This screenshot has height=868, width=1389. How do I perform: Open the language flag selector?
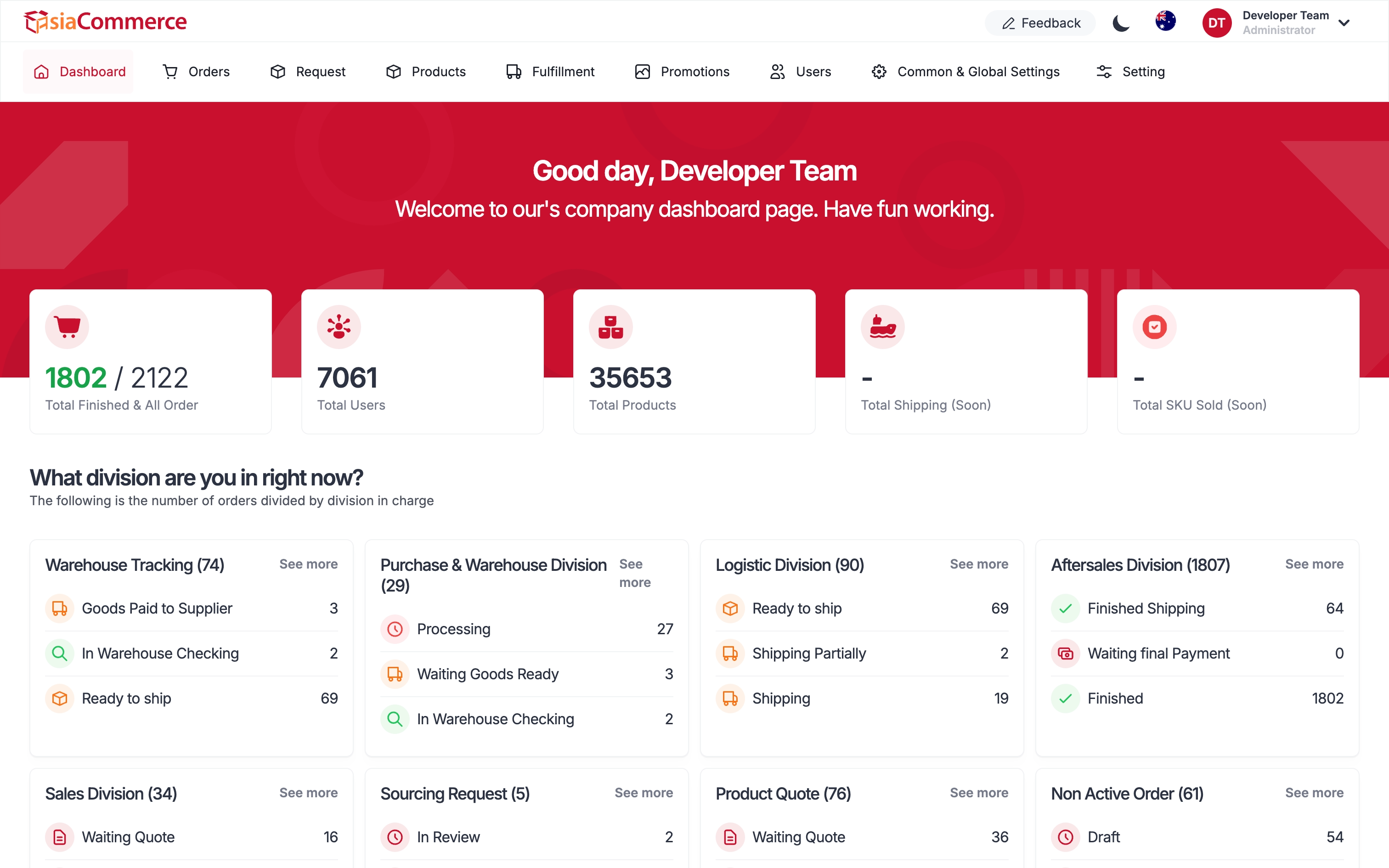pyautogui.click(x=1165, y=21)
